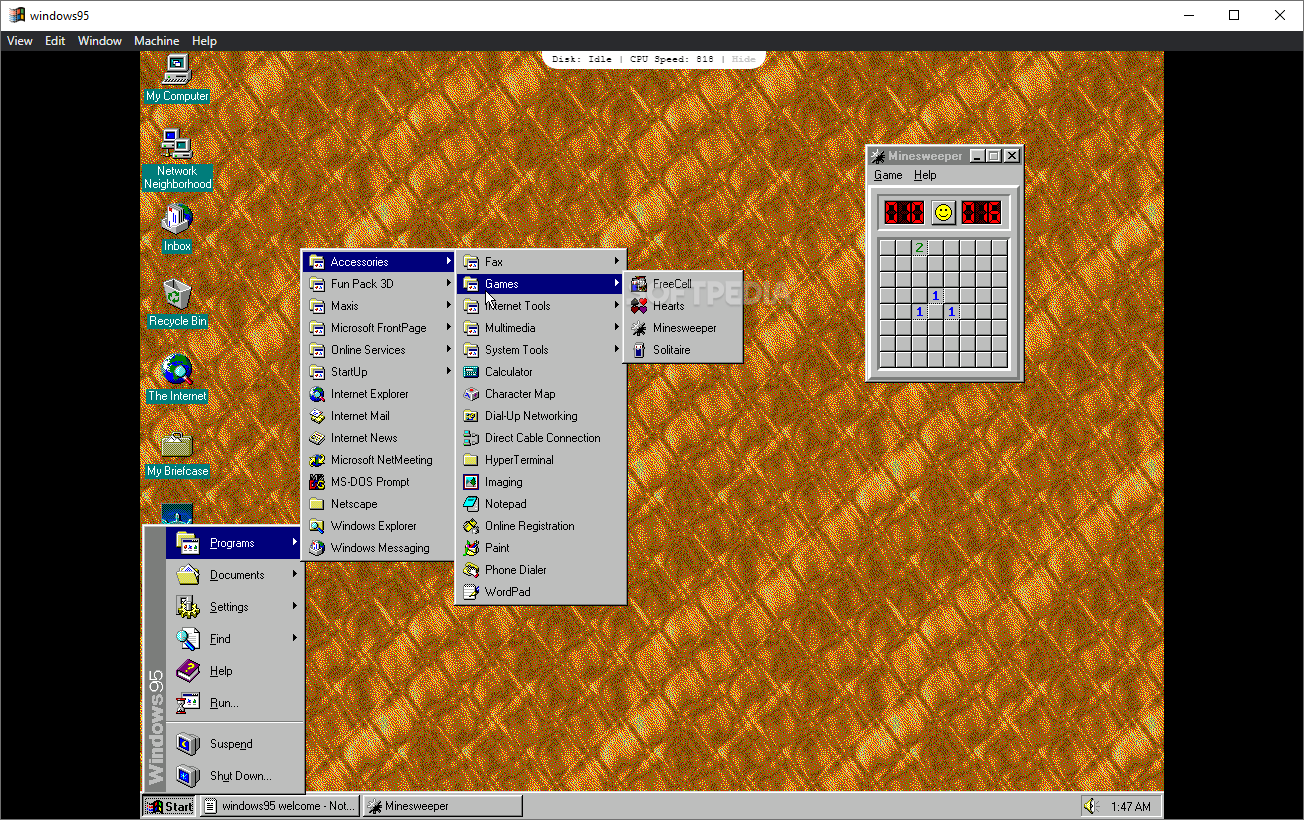Screen dimensions: 1304x820
Task: Open Internet Explorer from Programs menu
Action: 379,394
